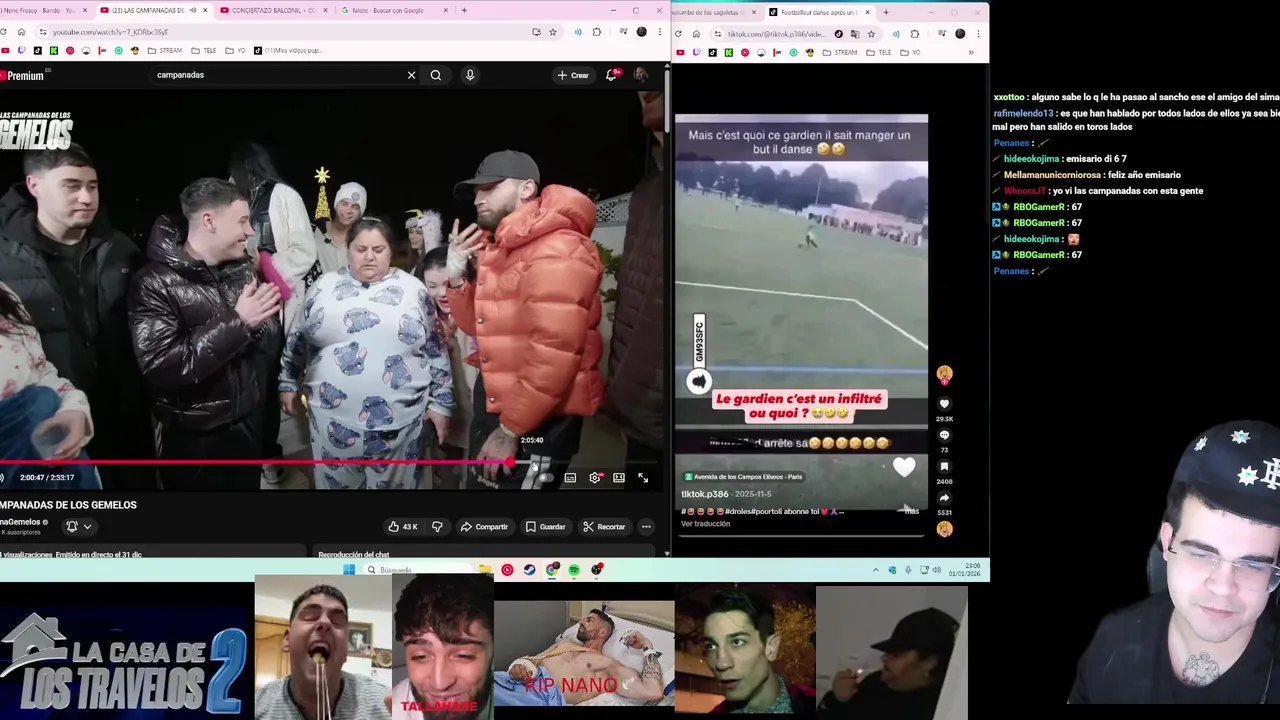Open extensions puzzle icon in YouTube window

[x=597, y=32]
